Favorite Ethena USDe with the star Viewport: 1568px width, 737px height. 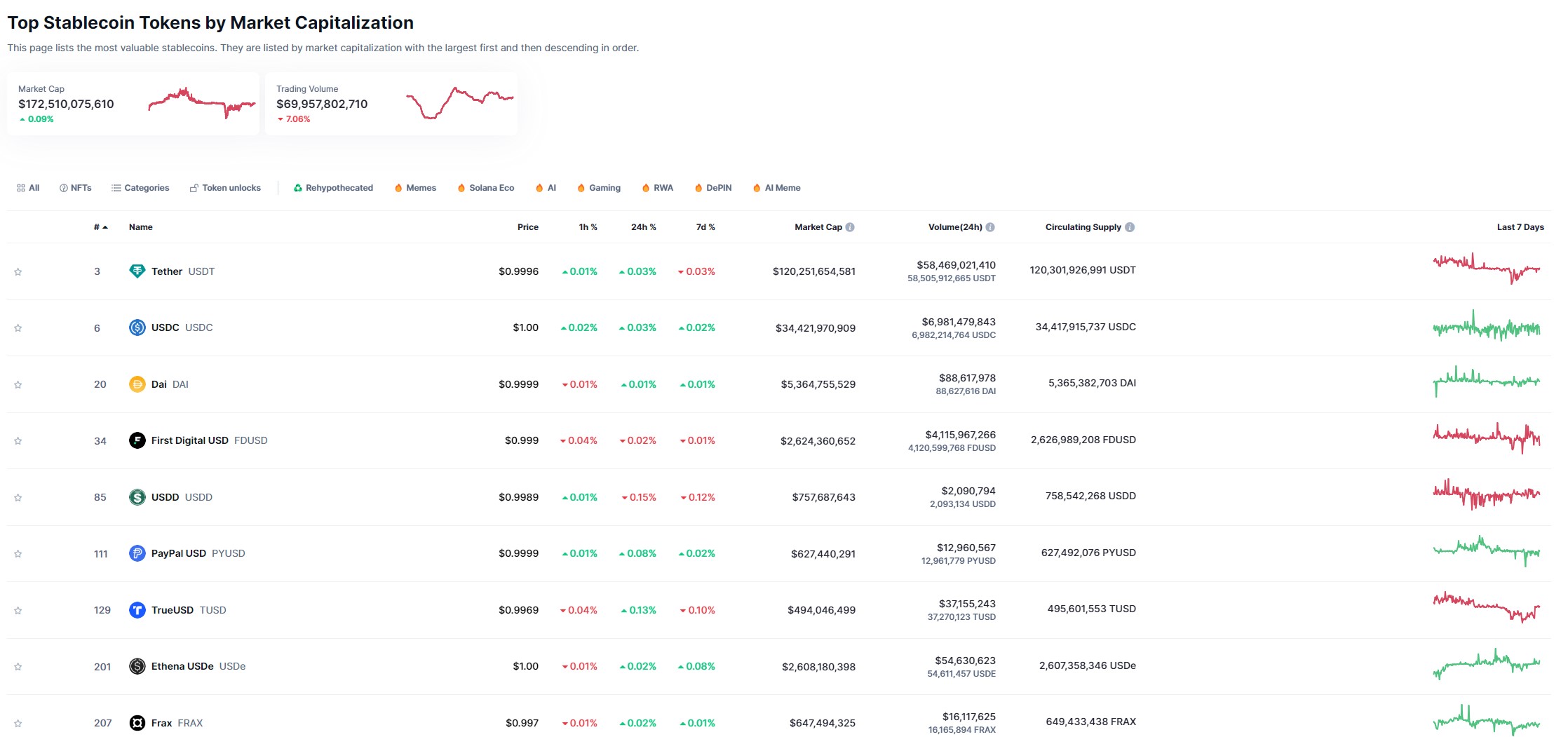[x=18, y=667]
